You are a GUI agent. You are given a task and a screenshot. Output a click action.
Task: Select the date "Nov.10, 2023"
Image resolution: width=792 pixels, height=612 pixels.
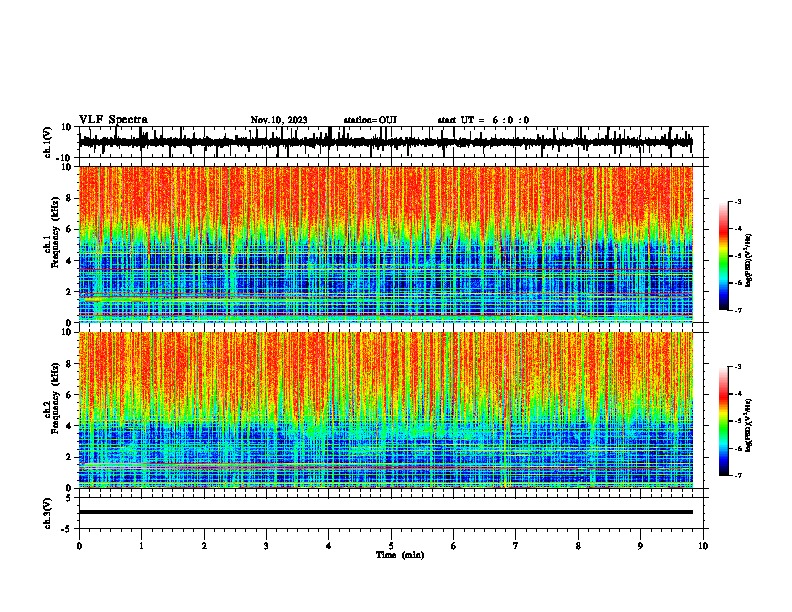279,120
